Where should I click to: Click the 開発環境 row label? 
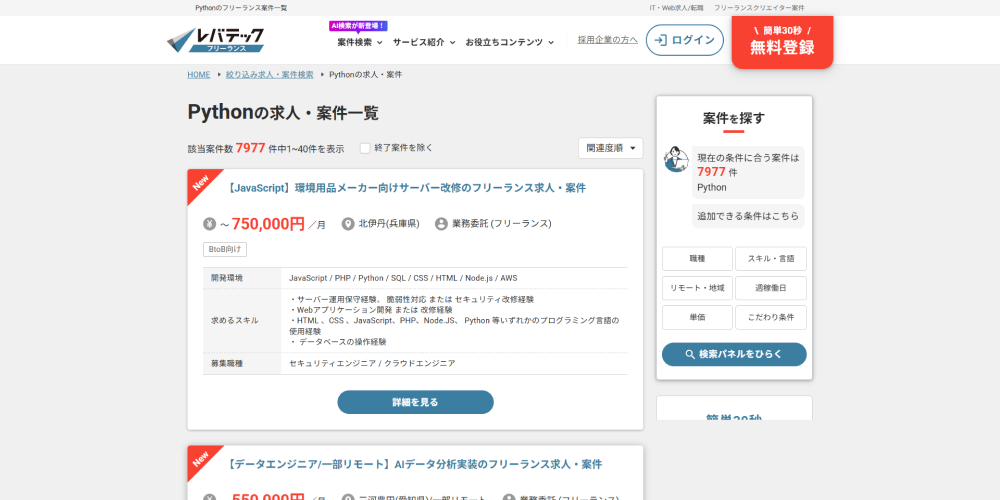pyautogui.click(x=226, y=278)
